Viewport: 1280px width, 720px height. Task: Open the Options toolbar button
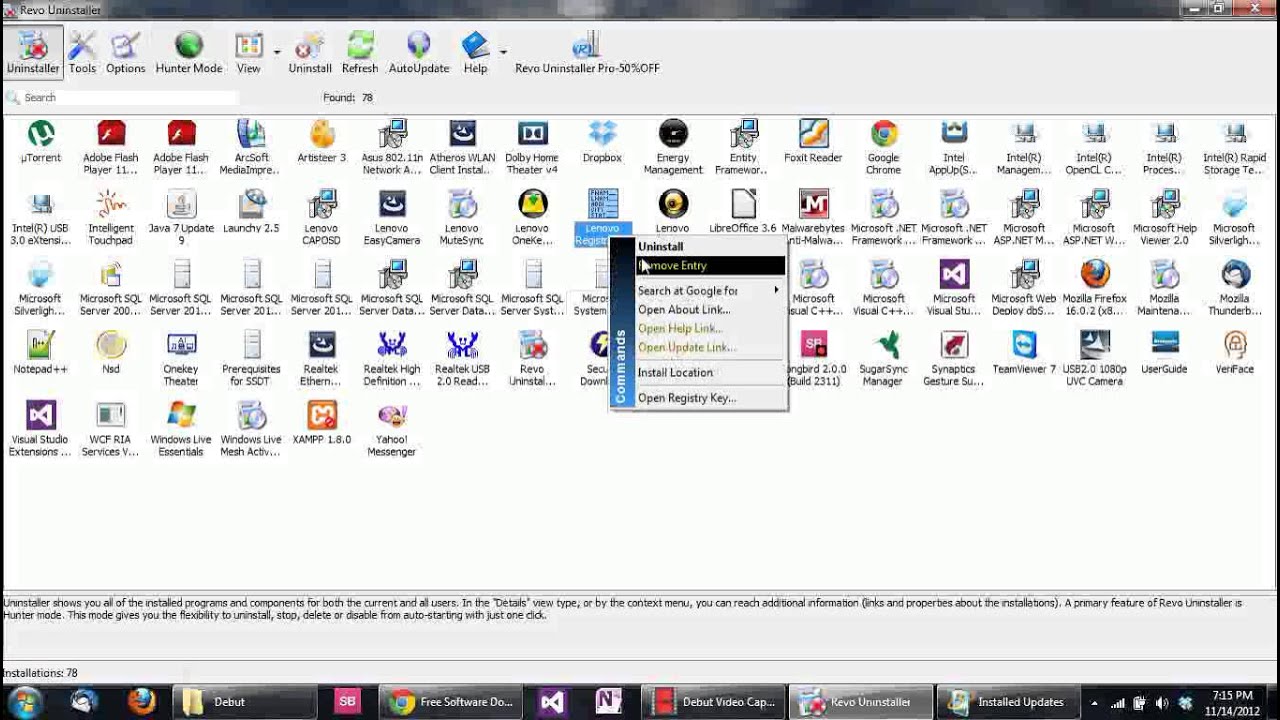[x=125, y=53]
